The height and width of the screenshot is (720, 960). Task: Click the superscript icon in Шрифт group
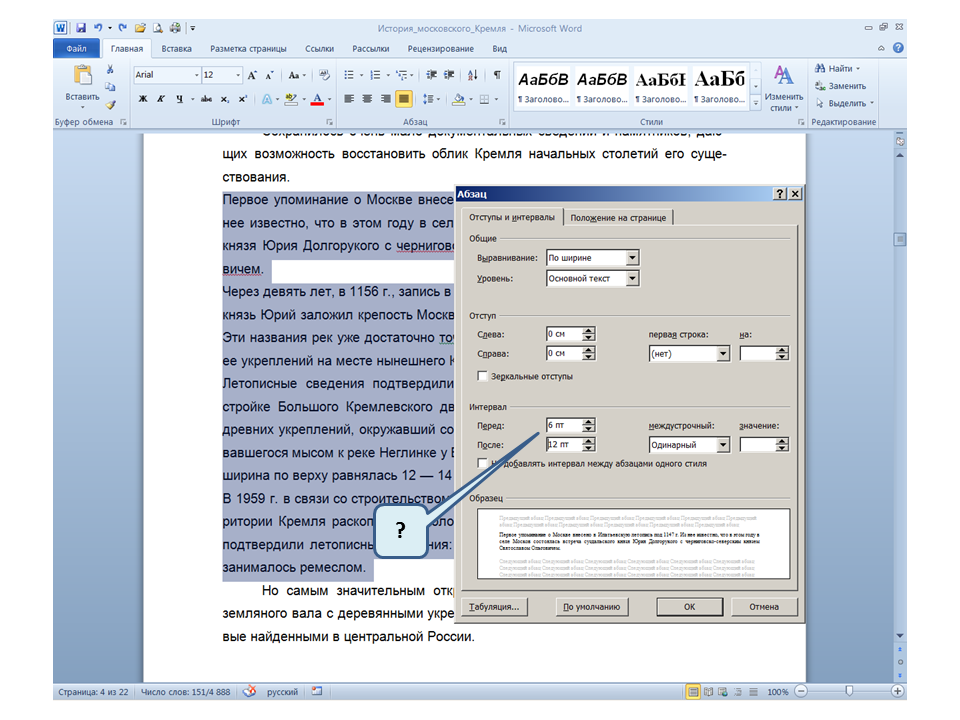coord(243,99)
